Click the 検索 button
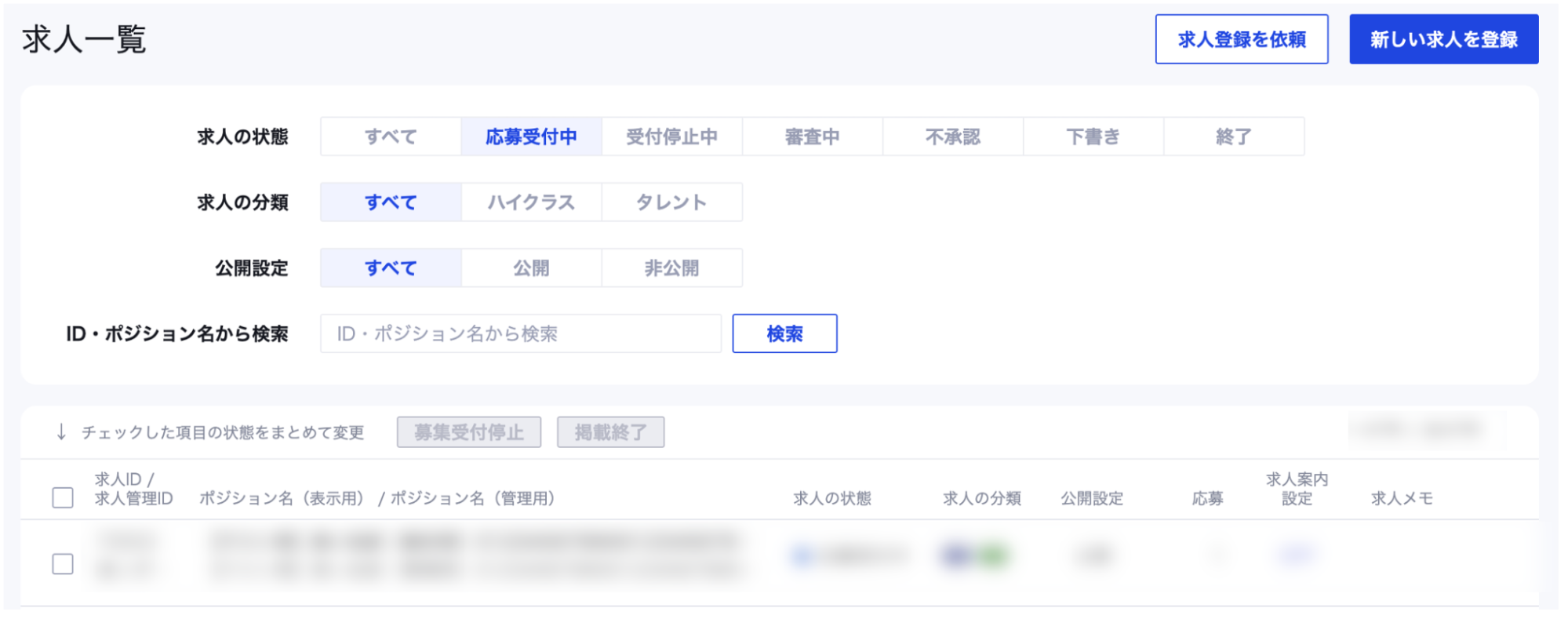 pos(784,333)
